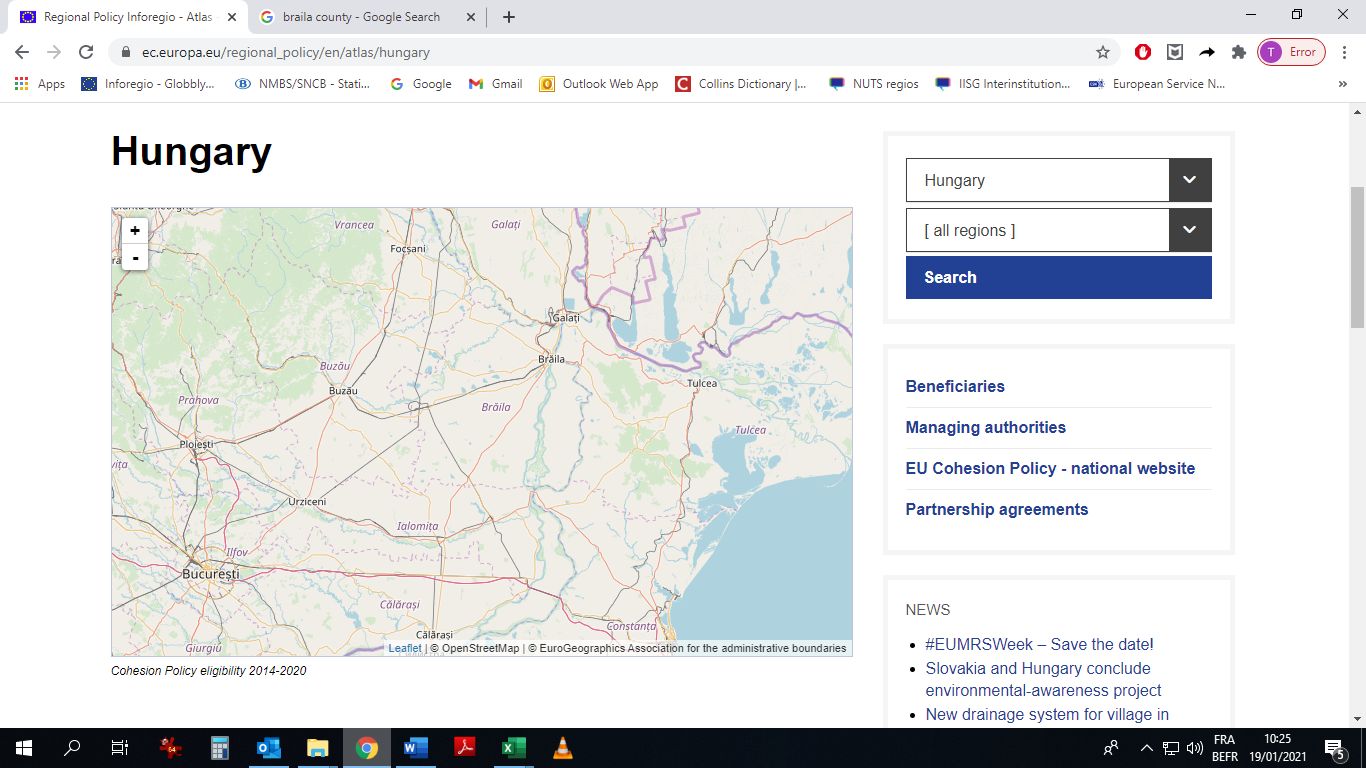Open the Apps bookmarks shortcut
Image resolution: width=1366 pixels, height=768 pixels.
tap(40, 84)
